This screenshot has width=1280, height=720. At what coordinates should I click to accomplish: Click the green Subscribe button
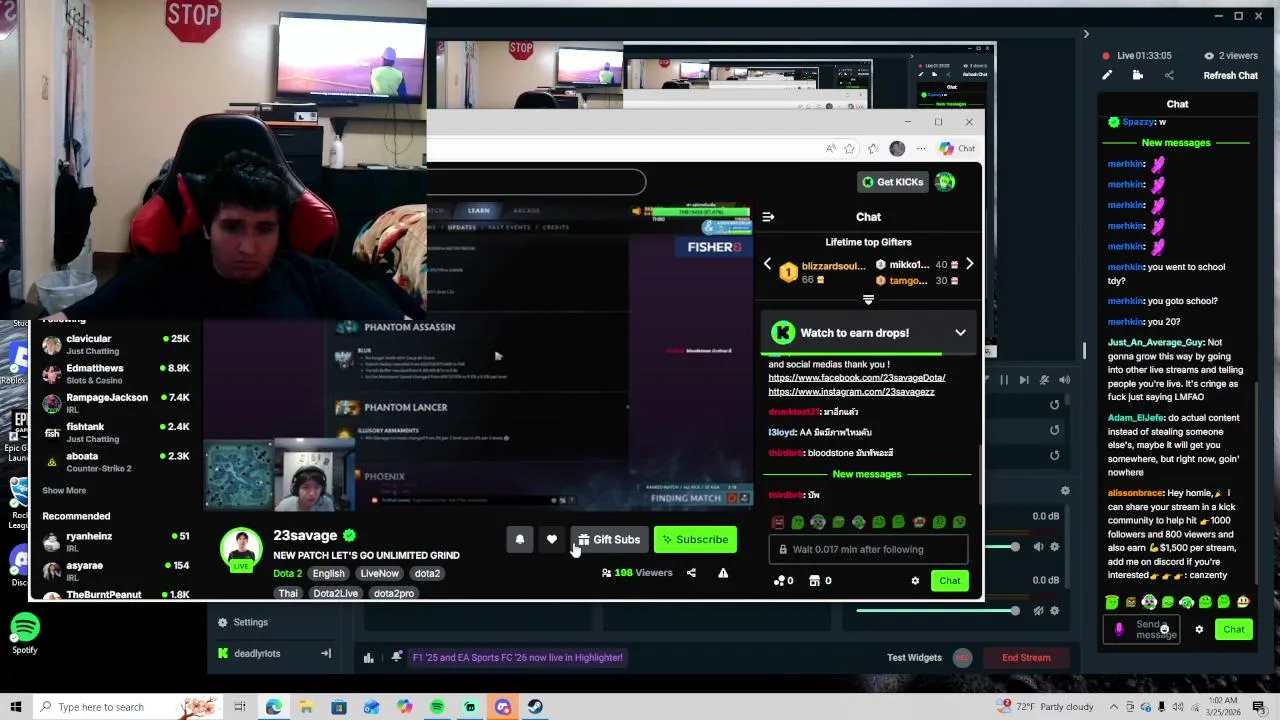tap(695, 540)
